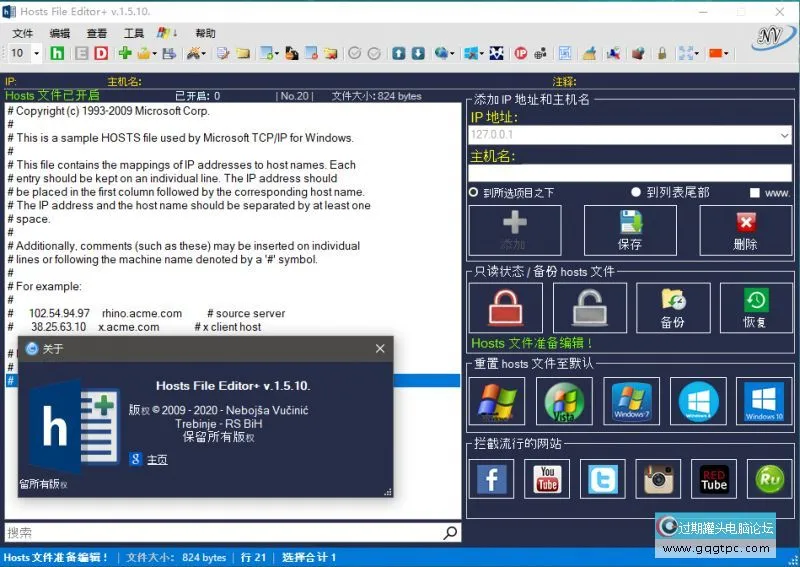
Task: Click the 保存 save button
Action: coord(630,231)
